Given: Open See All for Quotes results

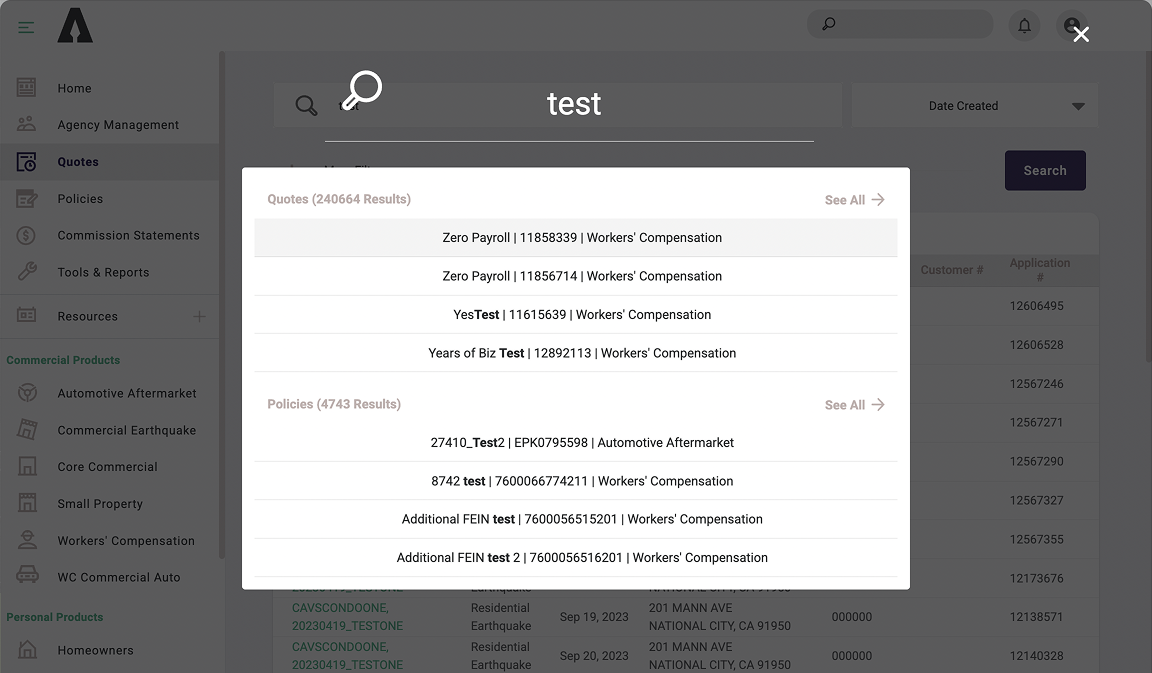Looking at the screenshot, I should 854,199.
